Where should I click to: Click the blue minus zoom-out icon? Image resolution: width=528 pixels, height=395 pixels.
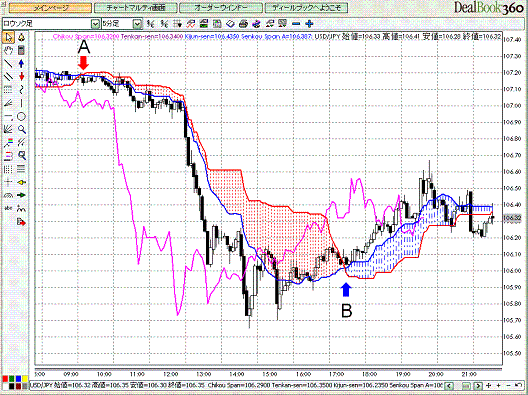(x=296, y=24)
